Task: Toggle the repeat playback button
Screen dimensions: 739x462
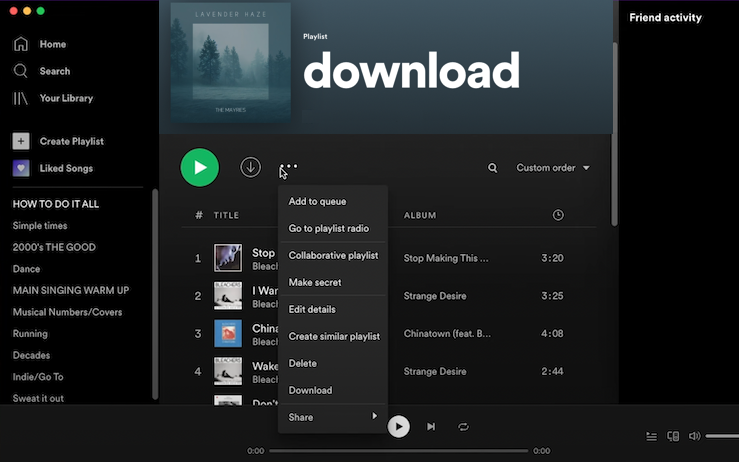Action: pos(463,427)
